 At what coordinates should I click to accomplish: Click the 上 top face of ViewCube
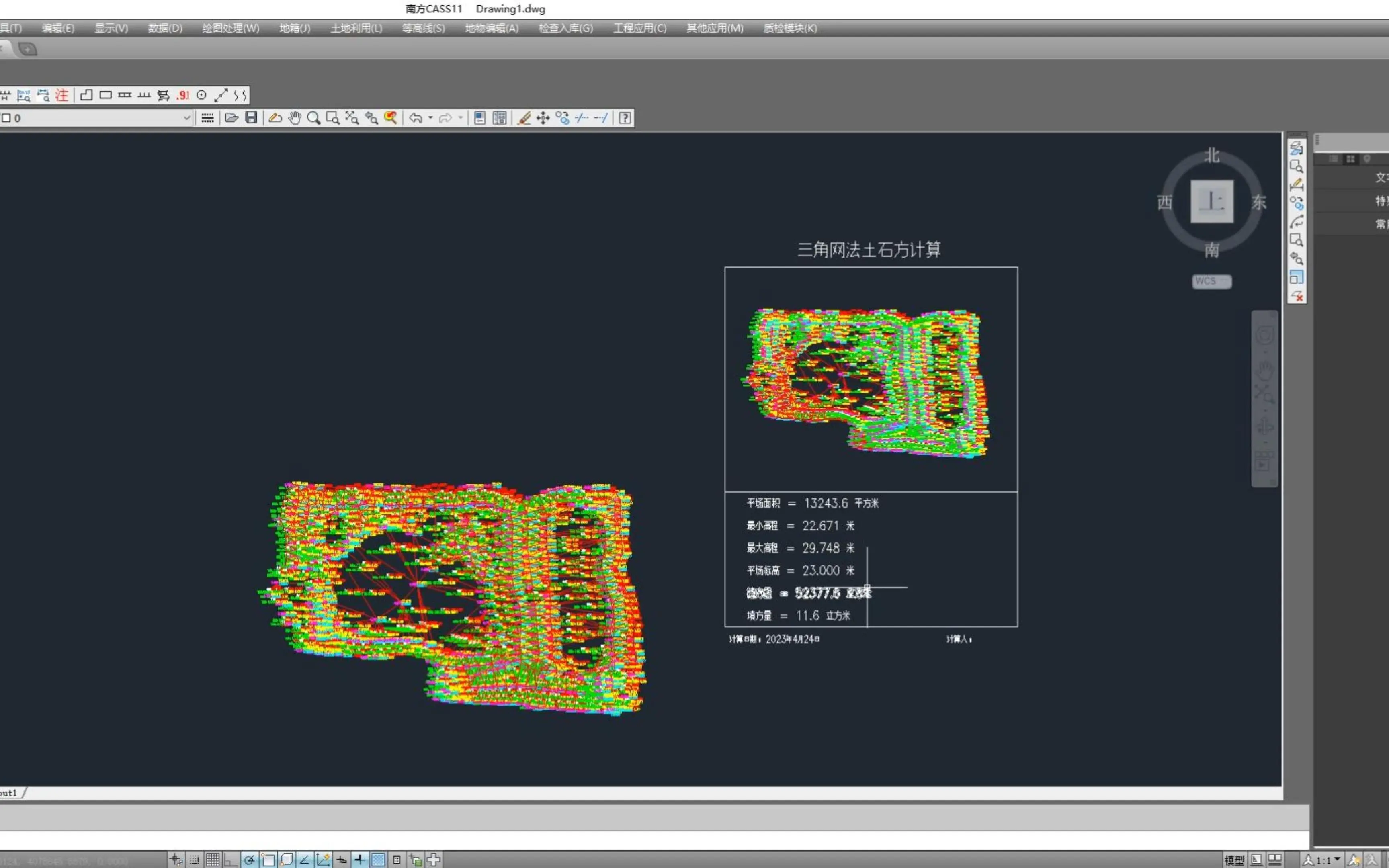pos(1212,201)
